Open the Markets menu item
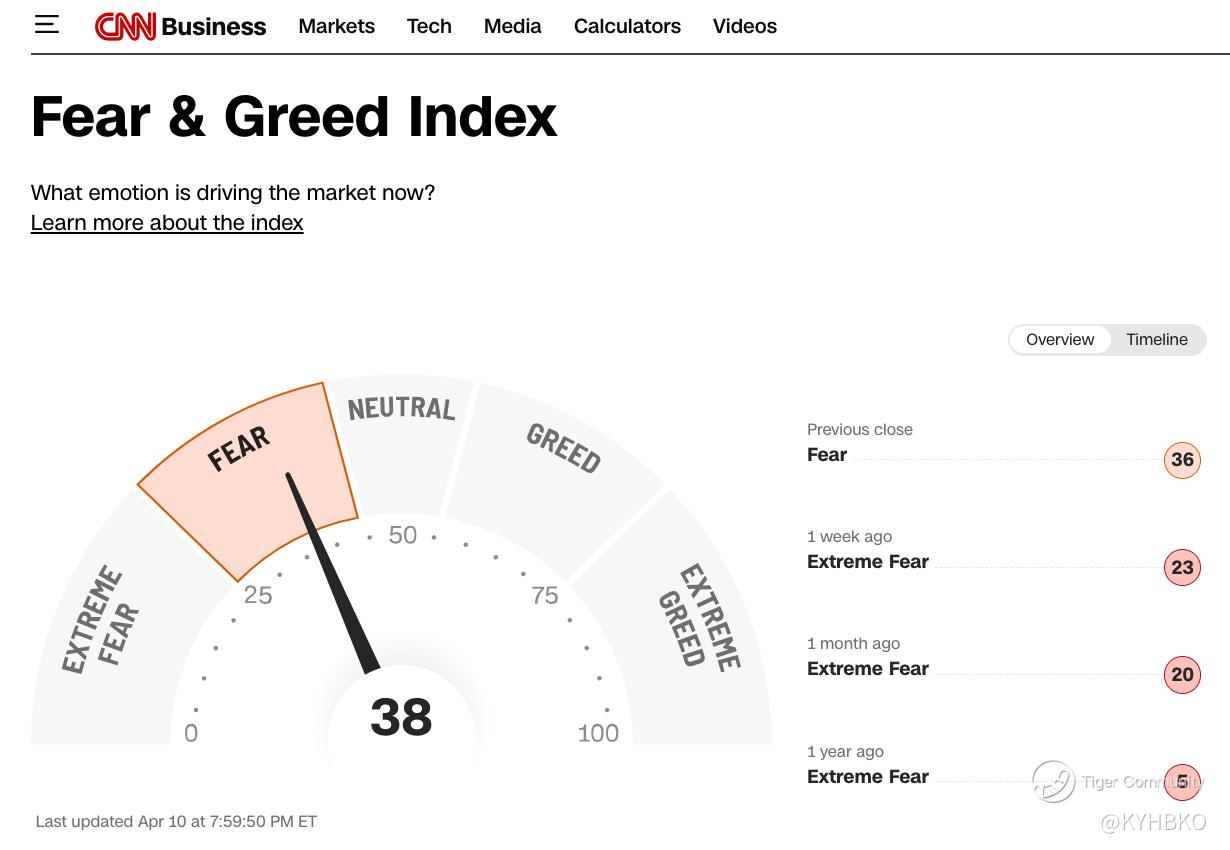Screen dimensions: 1230x850 [336, 26]
